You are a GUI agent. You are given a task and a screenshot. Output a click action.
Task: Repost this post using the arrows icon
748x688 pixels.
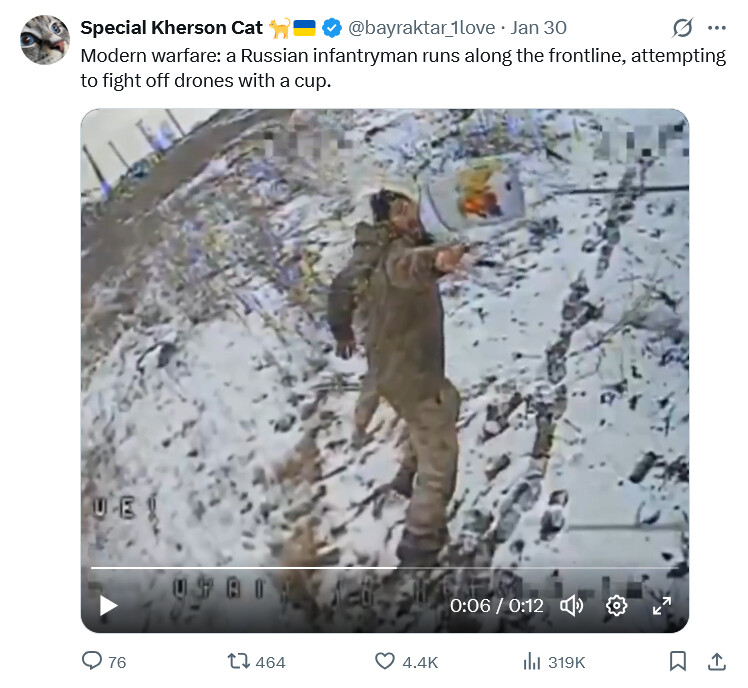[x=239, y=661]
